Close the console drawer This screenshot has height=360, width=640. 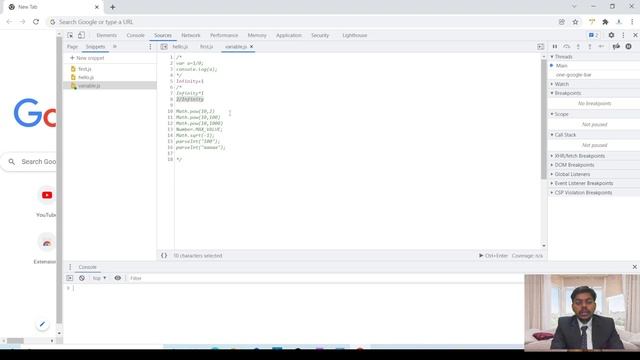[635, 267]
